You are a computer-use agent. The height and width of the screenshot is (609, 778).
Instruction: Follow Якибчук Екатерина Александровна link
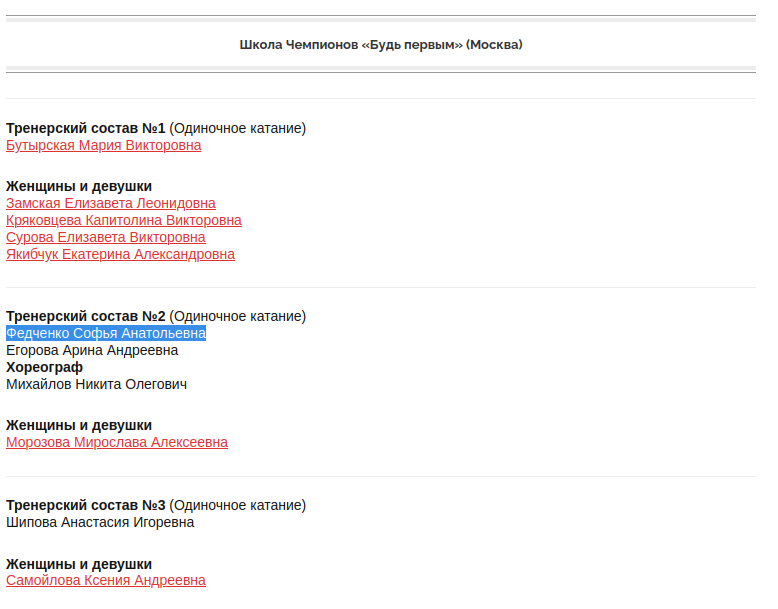tap(120, 254)
